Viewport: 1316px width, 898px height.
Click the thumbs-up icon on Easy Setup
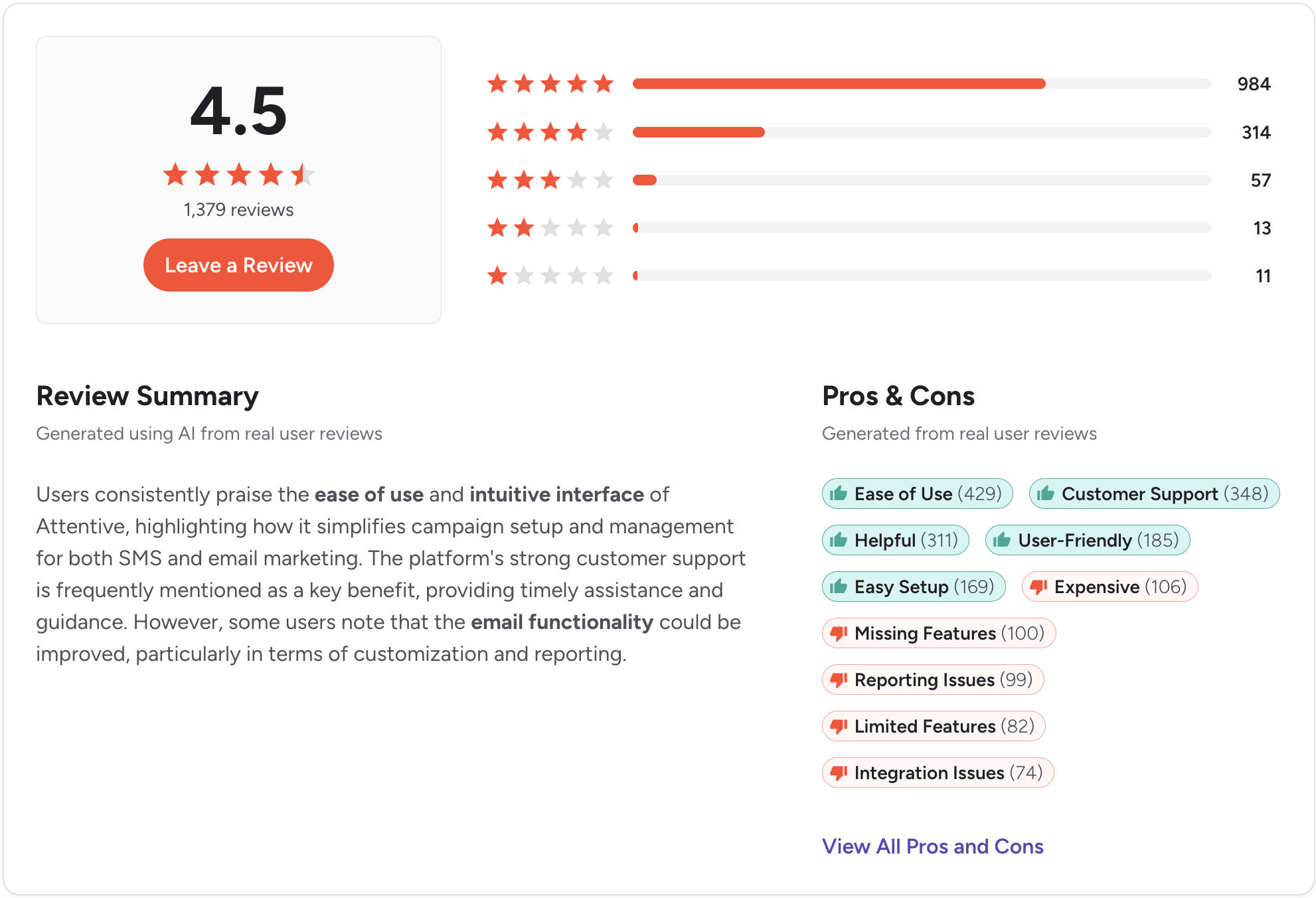[x=839, y=586]
